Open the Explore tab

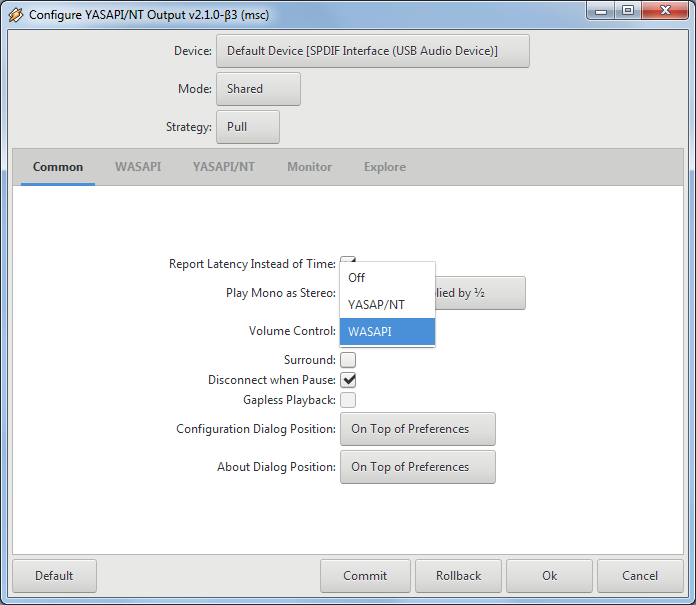tap(385, 167)
